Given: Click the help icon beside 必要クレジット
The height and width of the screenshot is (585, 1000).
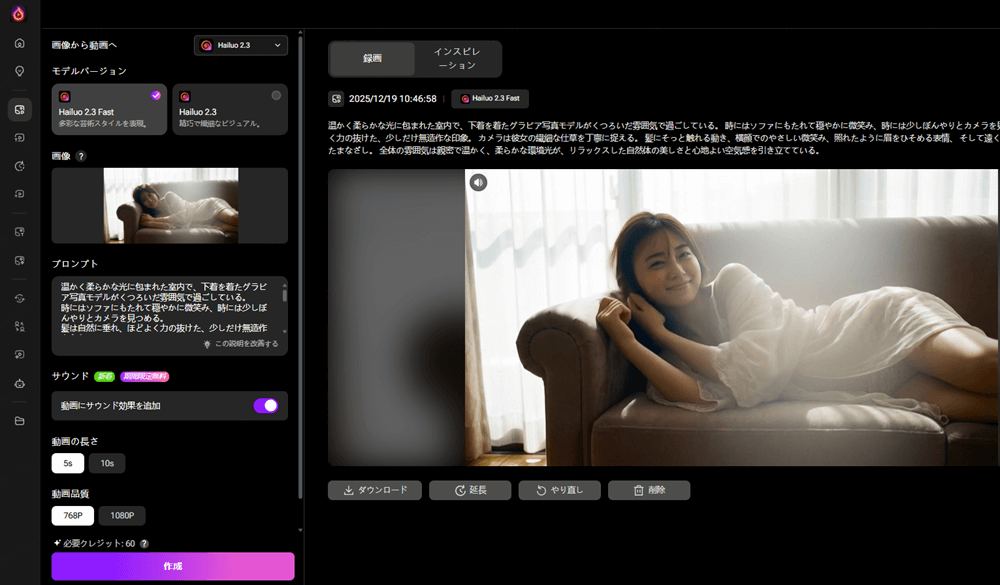Looking at the screenshot, I should [x=144, y=543].
